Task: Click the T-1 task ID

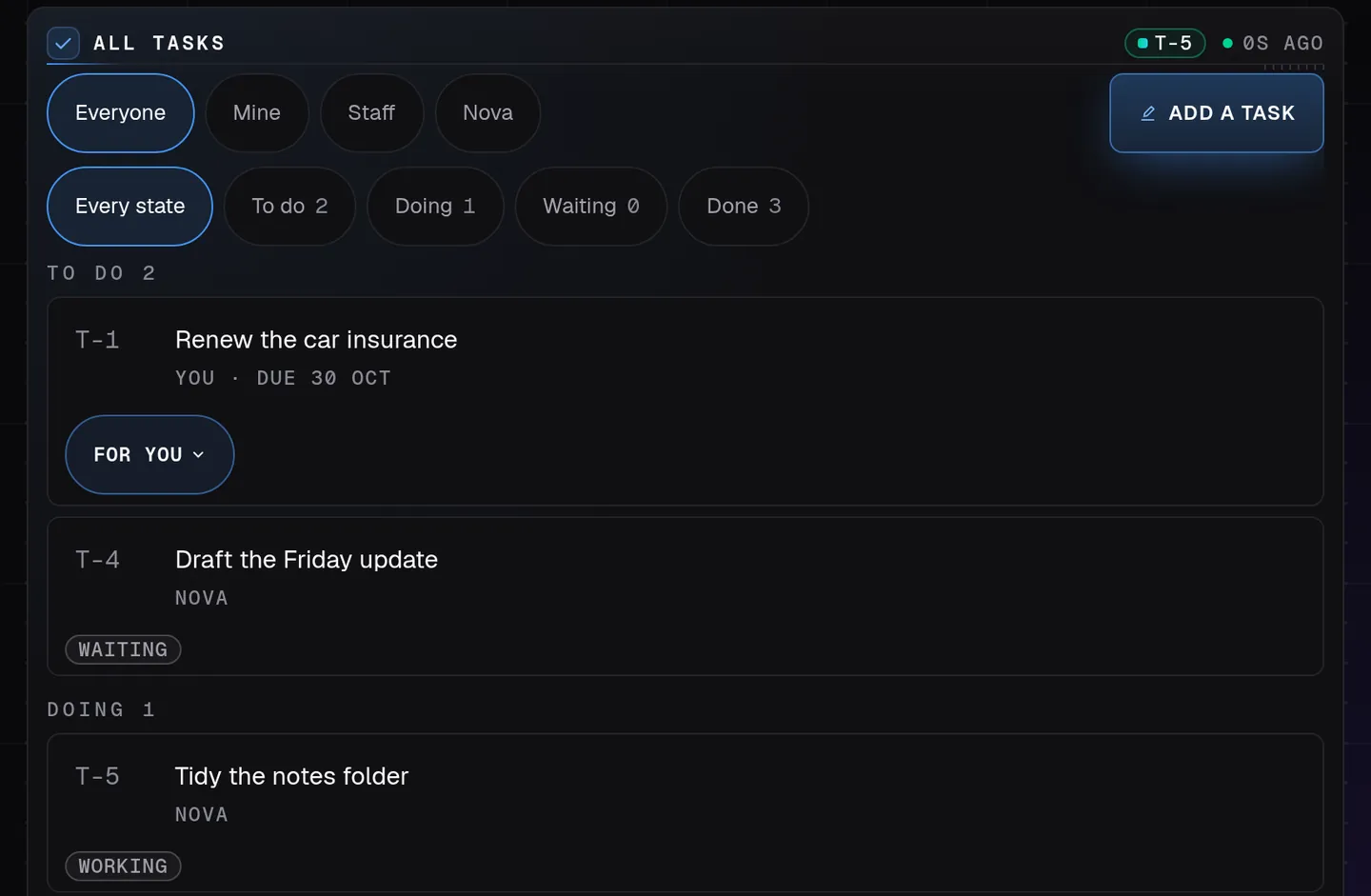Action: (97, 340)
